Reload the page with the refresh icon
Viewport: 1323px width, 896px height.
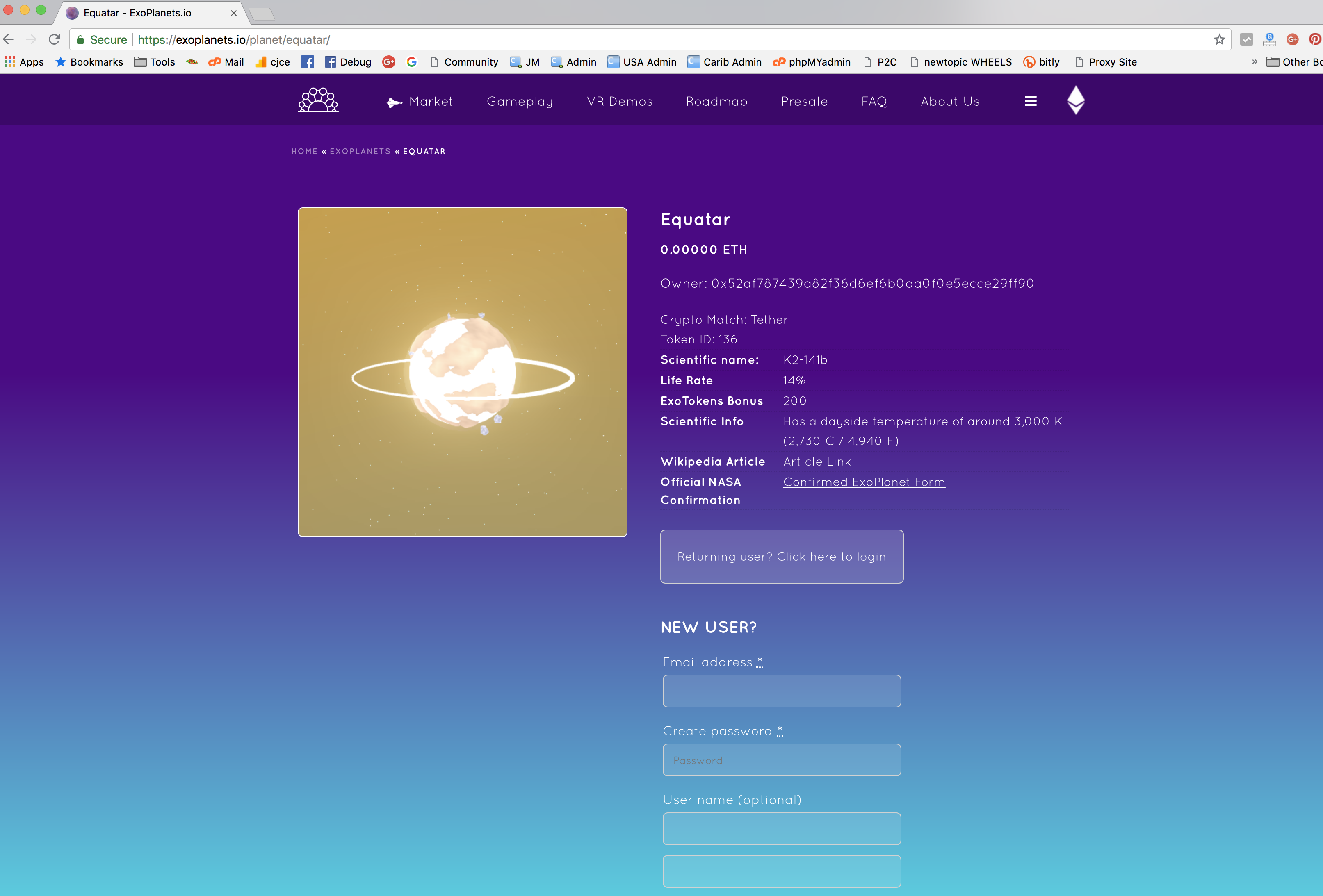[x=54, y=39]
